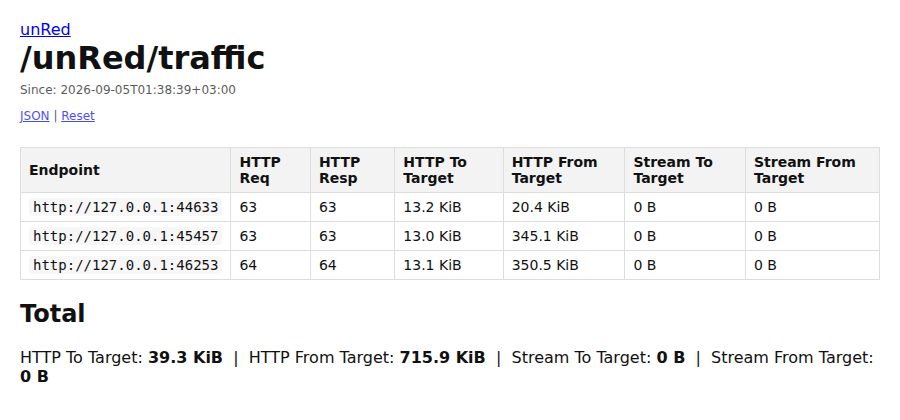This screenshot has height=420, width=900.
Task: Click the HTTP To Target column header
Action: (x=449, y=170)
